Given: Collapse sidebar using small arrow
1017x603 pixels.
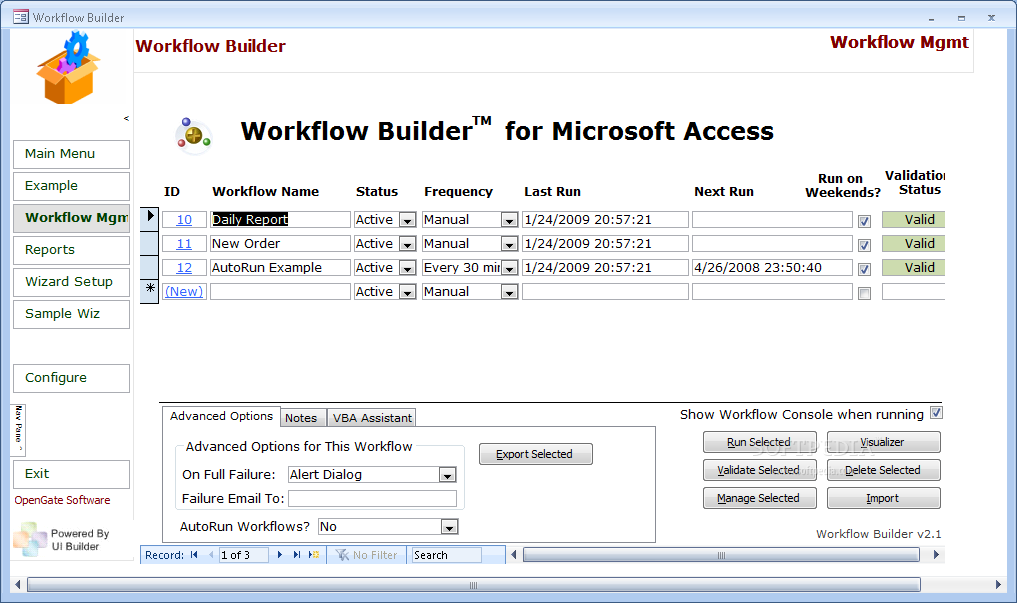Looking at the screenshot, I should point(126,118).
